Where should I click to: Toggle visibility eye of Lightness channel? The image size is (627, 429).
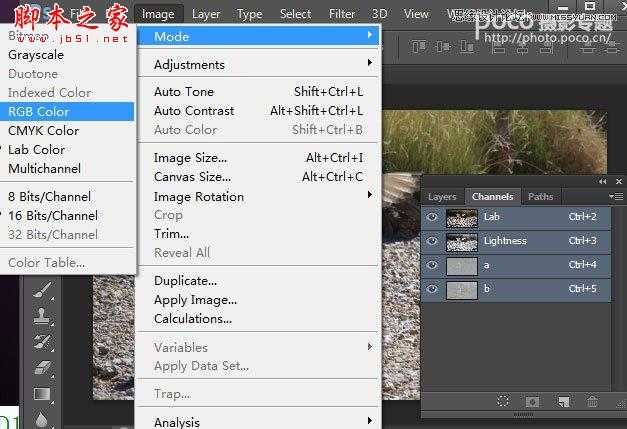(x=432, y=241)
